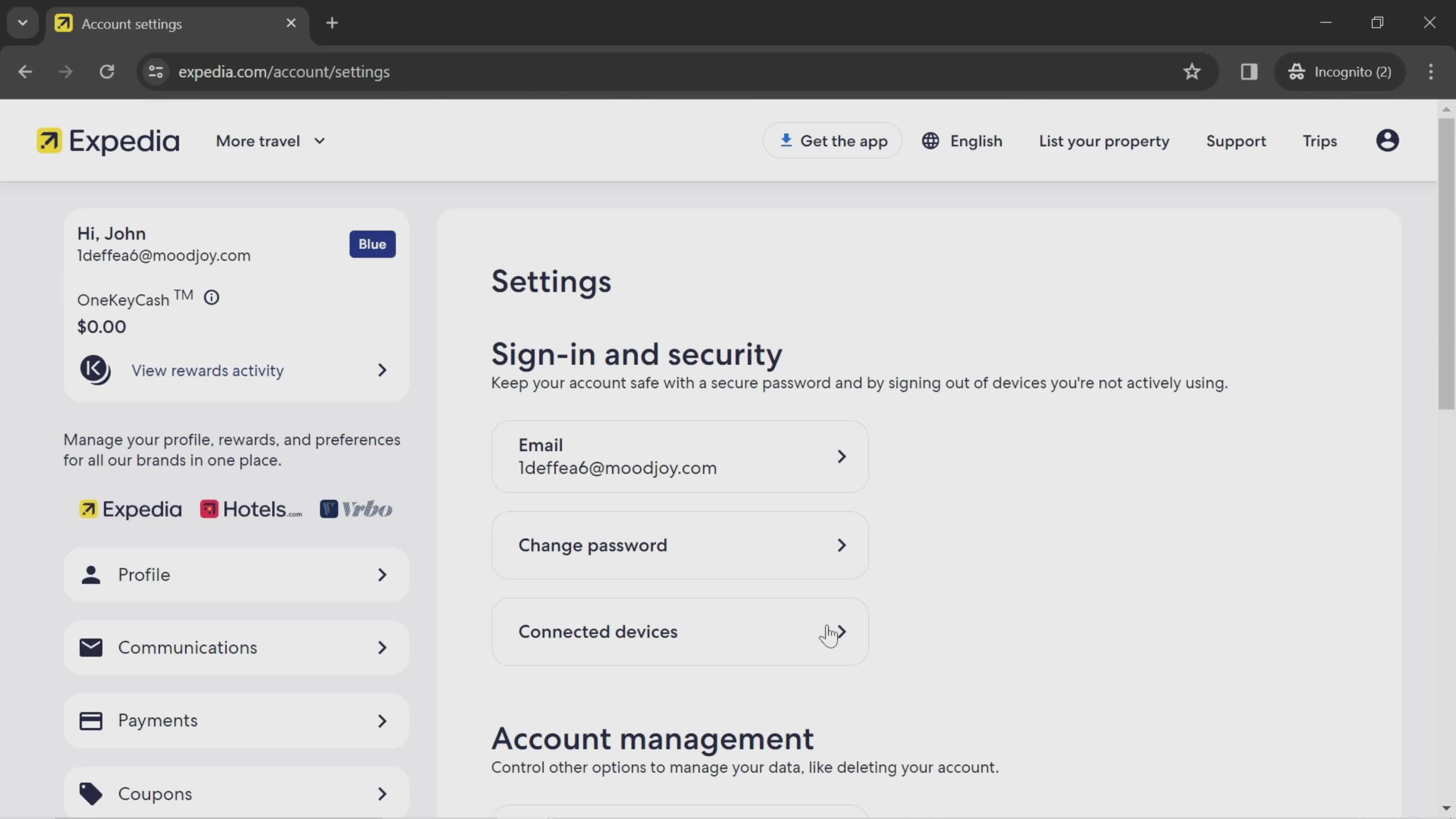Viewport: 1456px width, 819px height.
Task: Click the English language button
Action: click(x=962, y=141)
